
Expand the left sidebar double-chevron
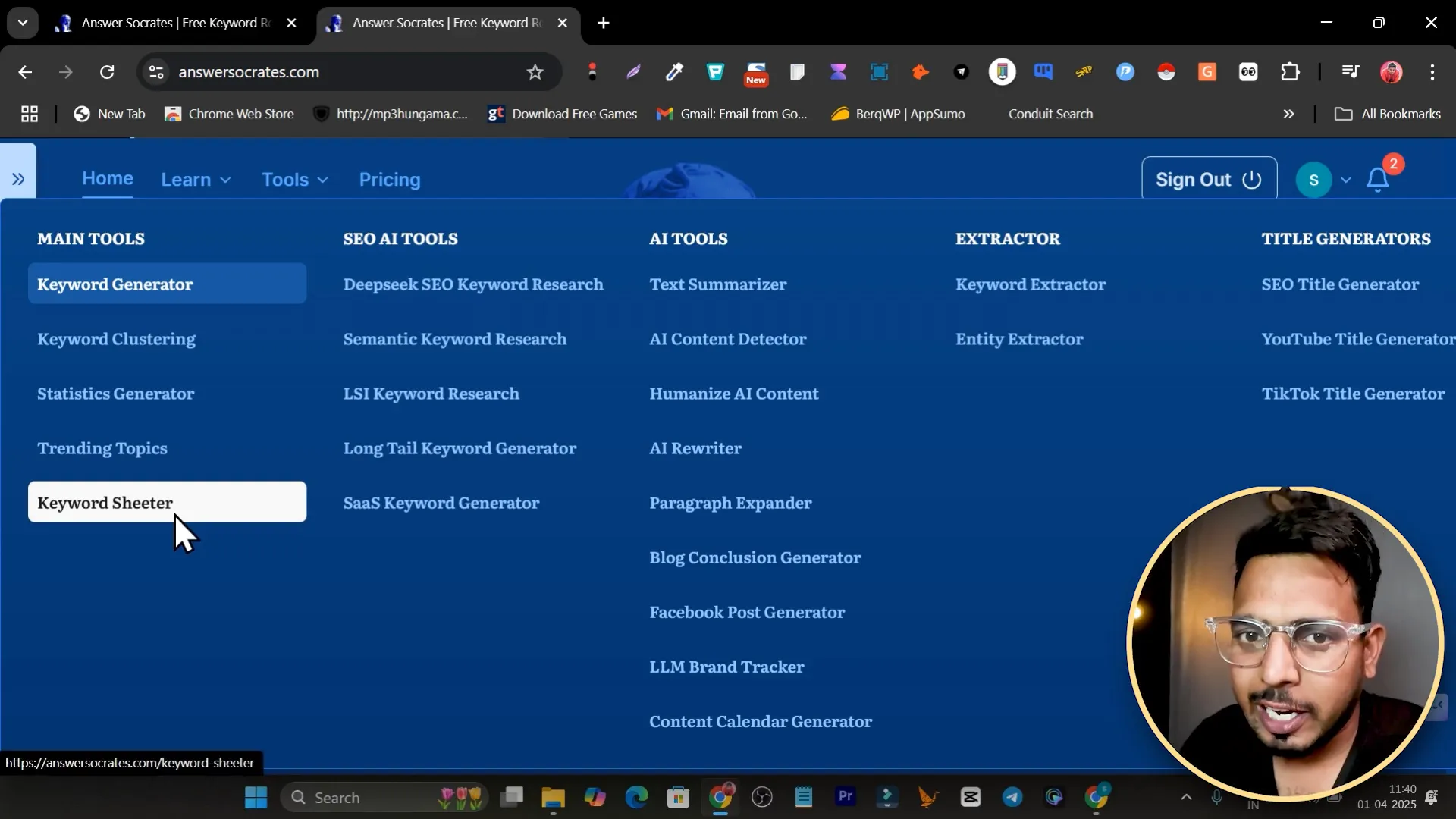[x=18, y=179]
